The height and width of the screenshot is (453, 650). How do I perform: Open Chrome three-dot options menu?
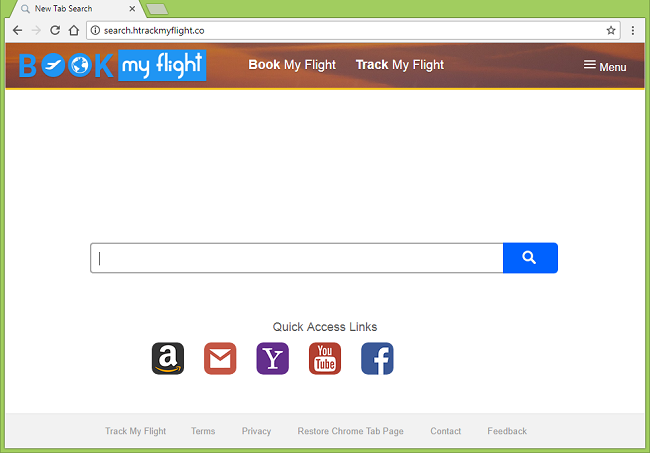pyautogui.click(x=633, y=30)
